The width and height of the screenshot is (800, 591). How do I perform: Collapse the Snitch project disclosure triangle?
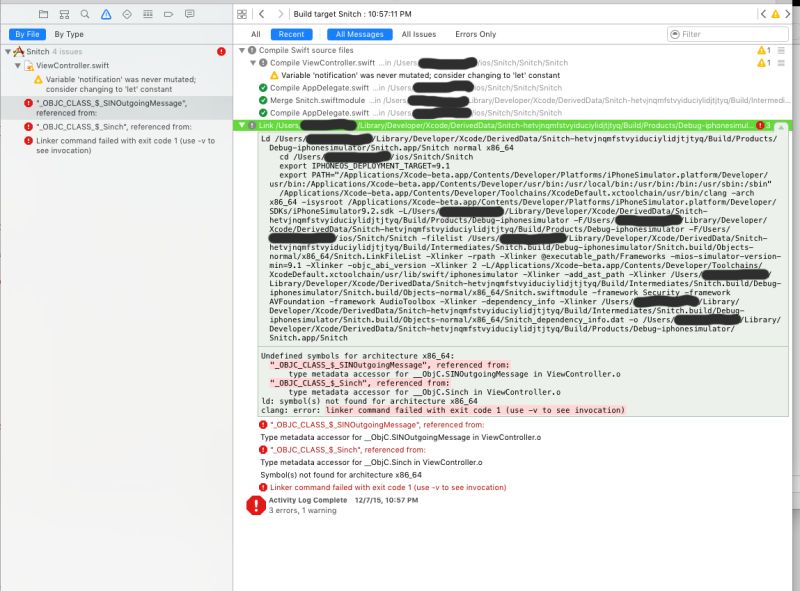pyautogui.click(x=9, y=52)
